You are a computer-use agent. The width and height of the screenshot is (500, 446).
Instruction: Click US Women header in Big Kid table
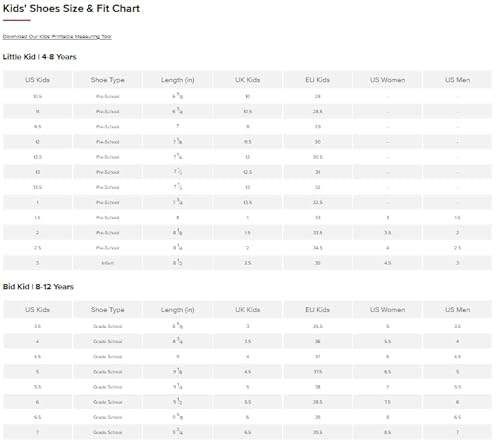[387, 310]
